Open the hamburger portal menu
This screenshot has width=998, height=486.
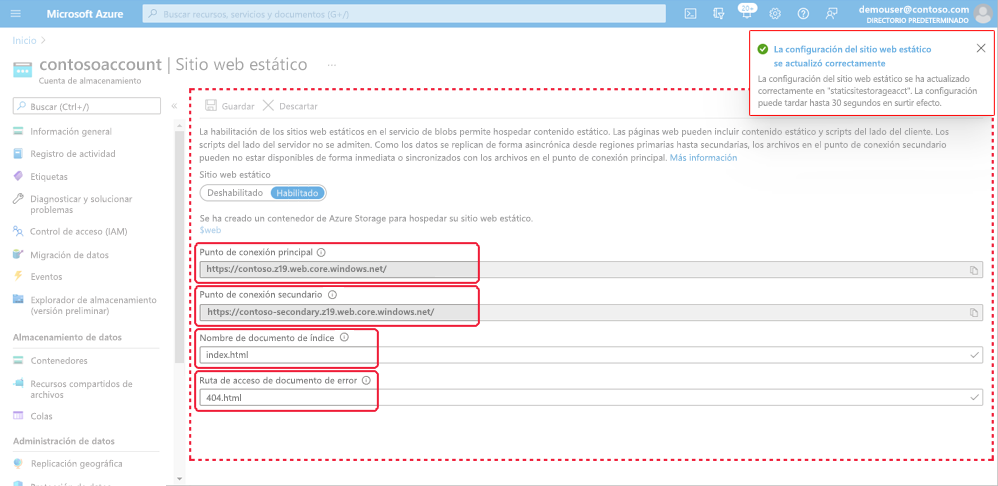(x=16, y=13)
